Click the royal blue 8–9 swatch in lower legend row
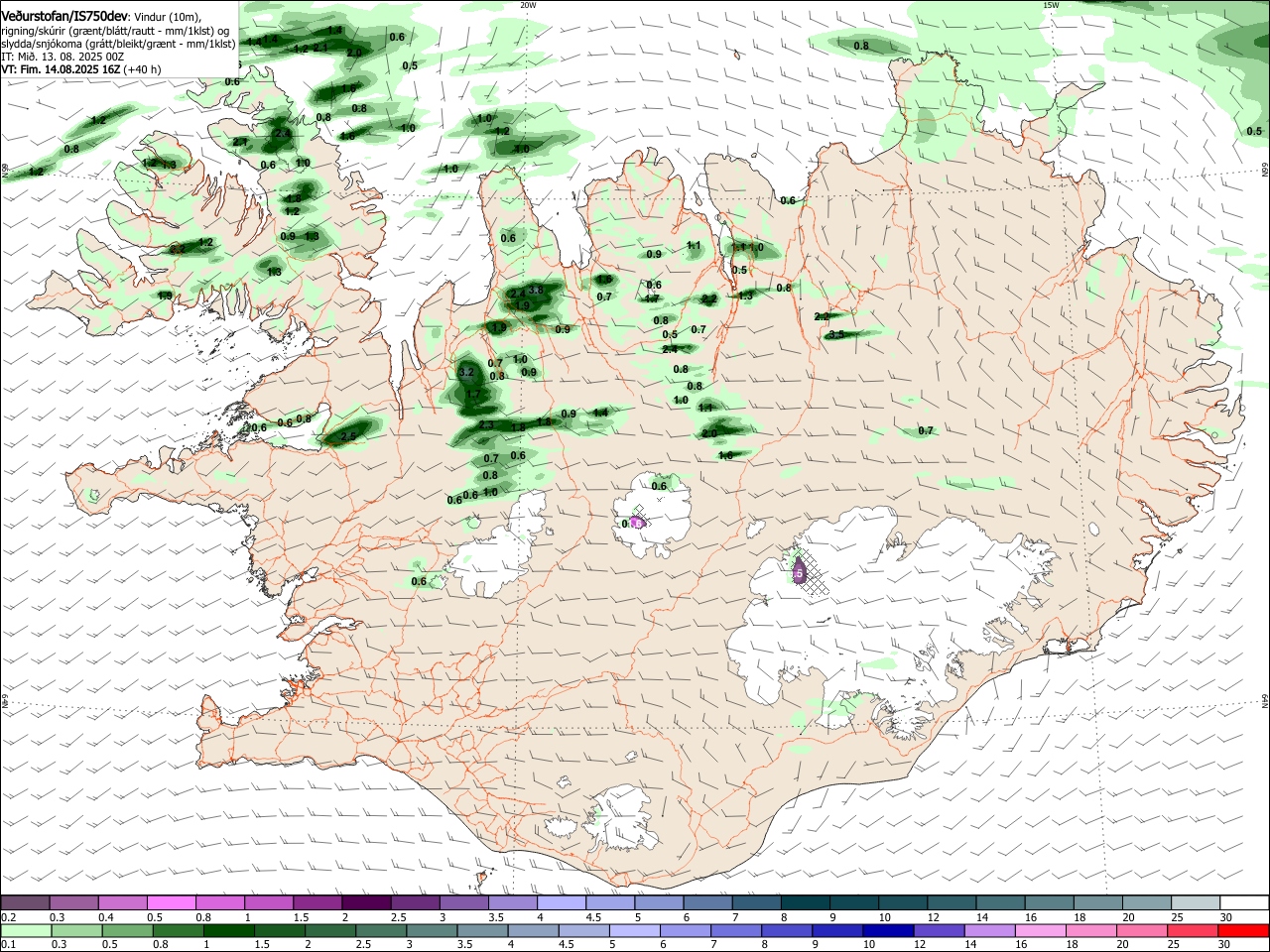The width and height of the screenshot is (1270, 952). [x=786, y=931]
